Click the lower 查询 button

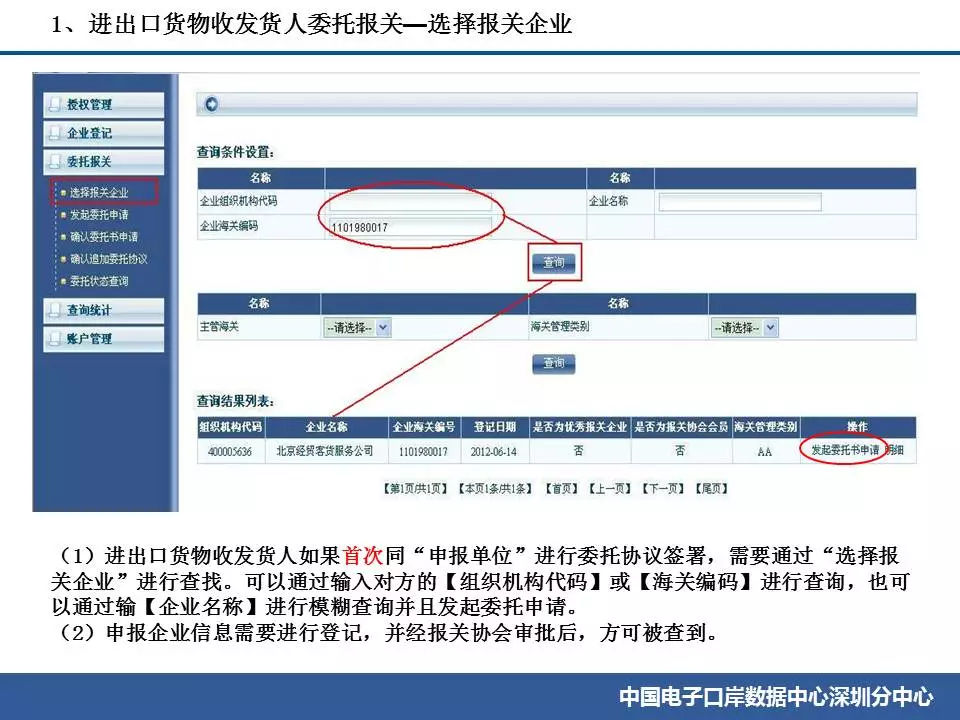coord(553,364)
